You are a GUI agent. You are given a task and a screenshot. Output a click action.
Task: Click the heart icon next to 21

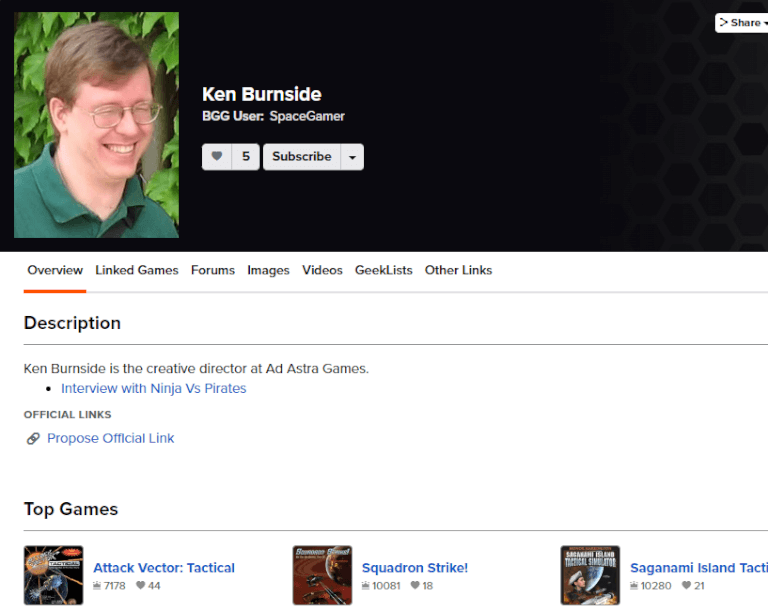pyautogui.click(x=686, y=586)
